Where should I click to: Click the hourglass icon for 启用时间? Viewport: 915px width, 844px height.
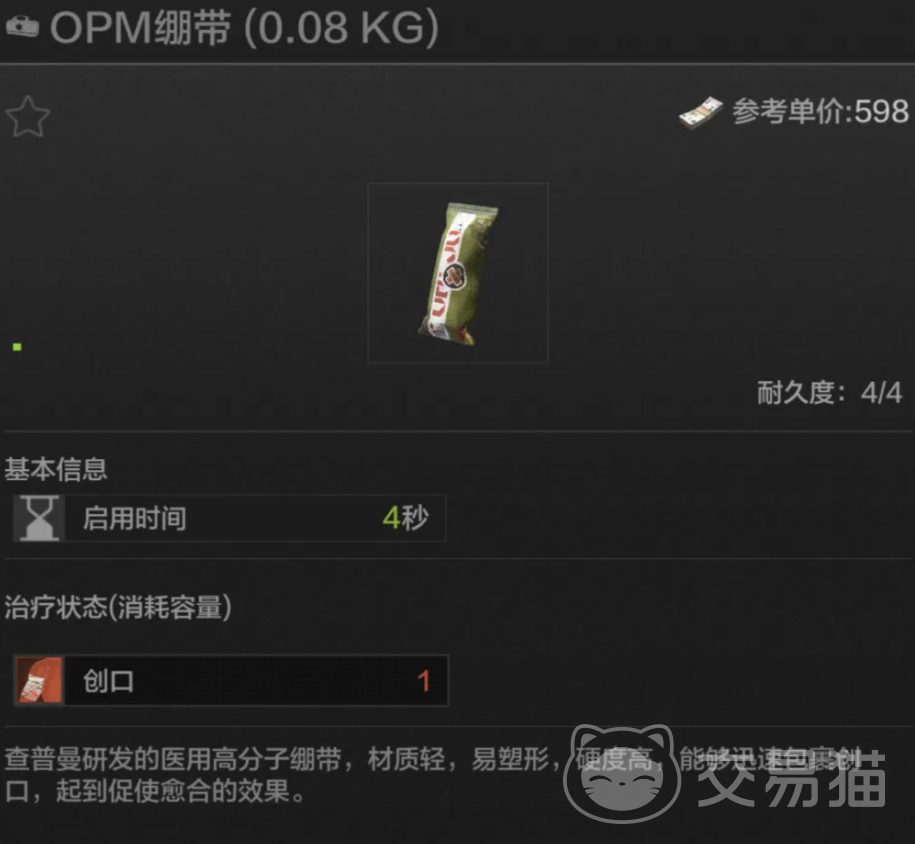coord(39,518)
